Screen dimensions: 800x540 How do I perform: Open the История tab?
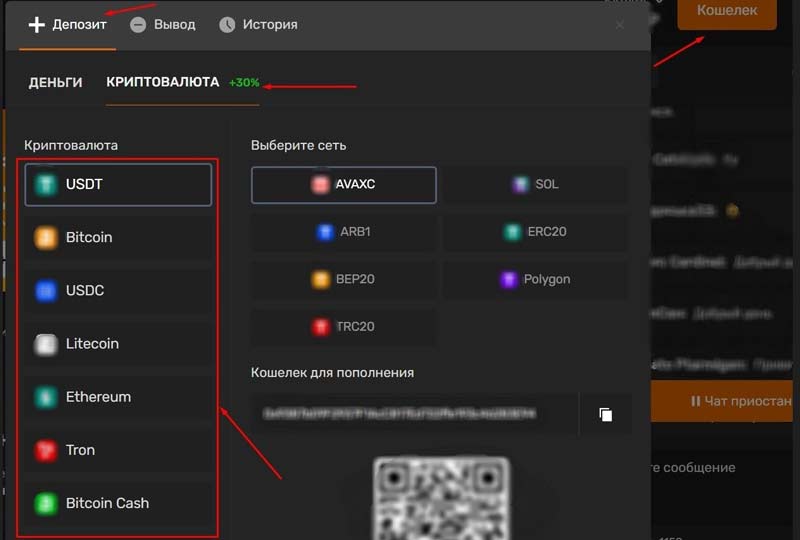[258, 24]
